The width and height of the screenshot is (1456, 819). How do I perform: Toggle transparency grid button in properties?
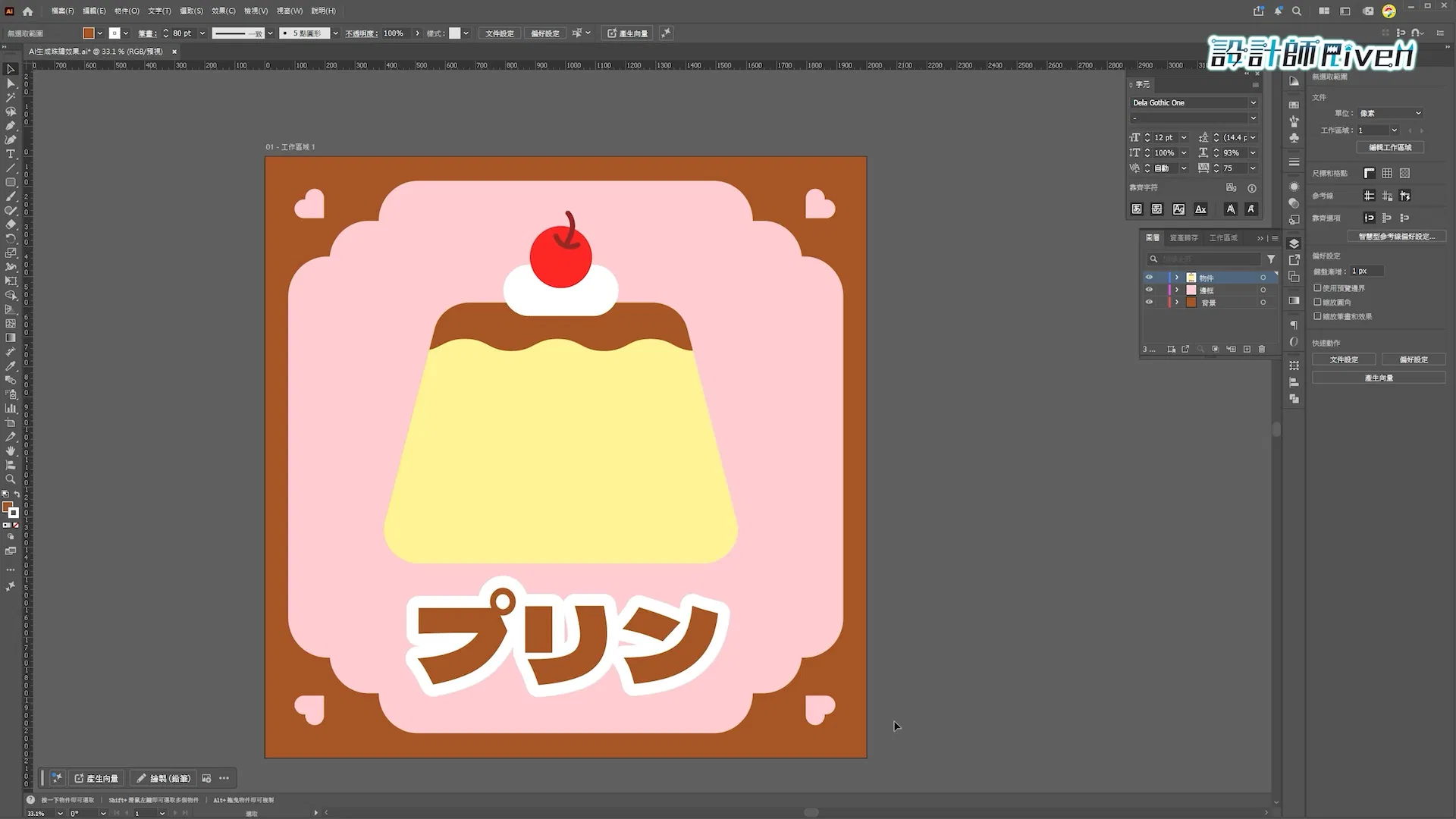click(x=1404, y=174)
